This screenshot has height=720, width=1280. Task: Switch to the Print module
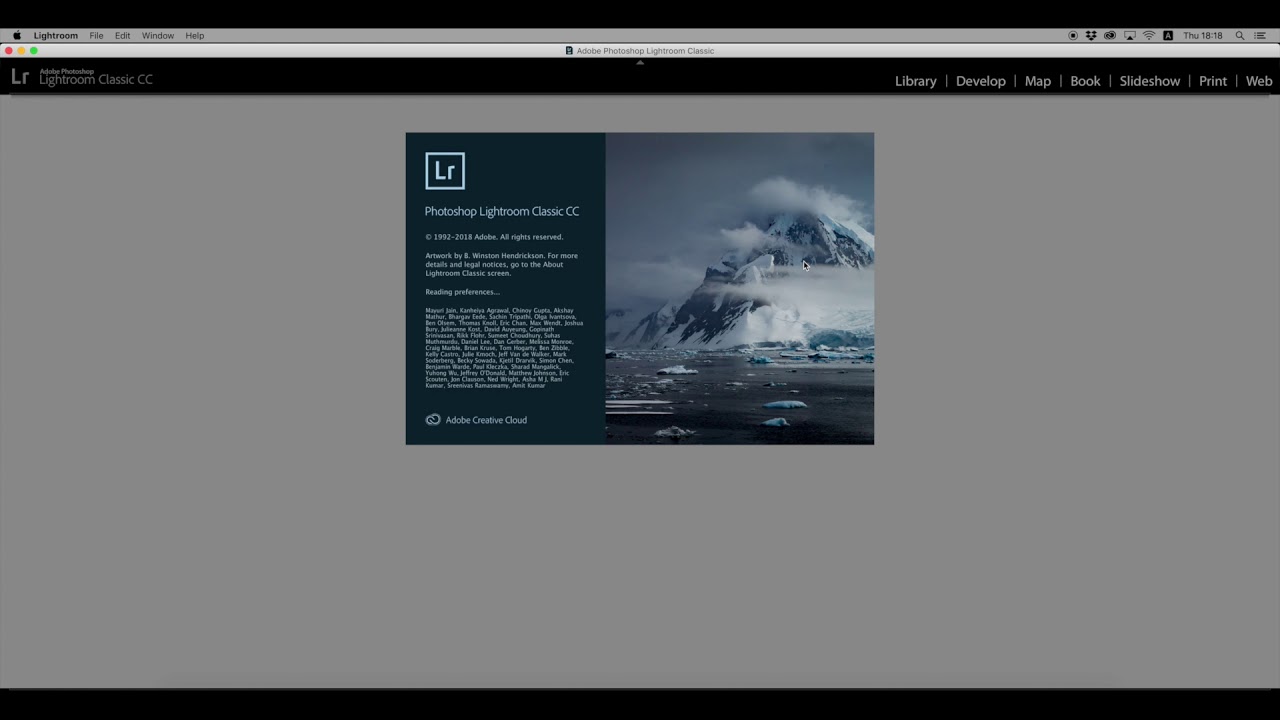[1213, 81]
